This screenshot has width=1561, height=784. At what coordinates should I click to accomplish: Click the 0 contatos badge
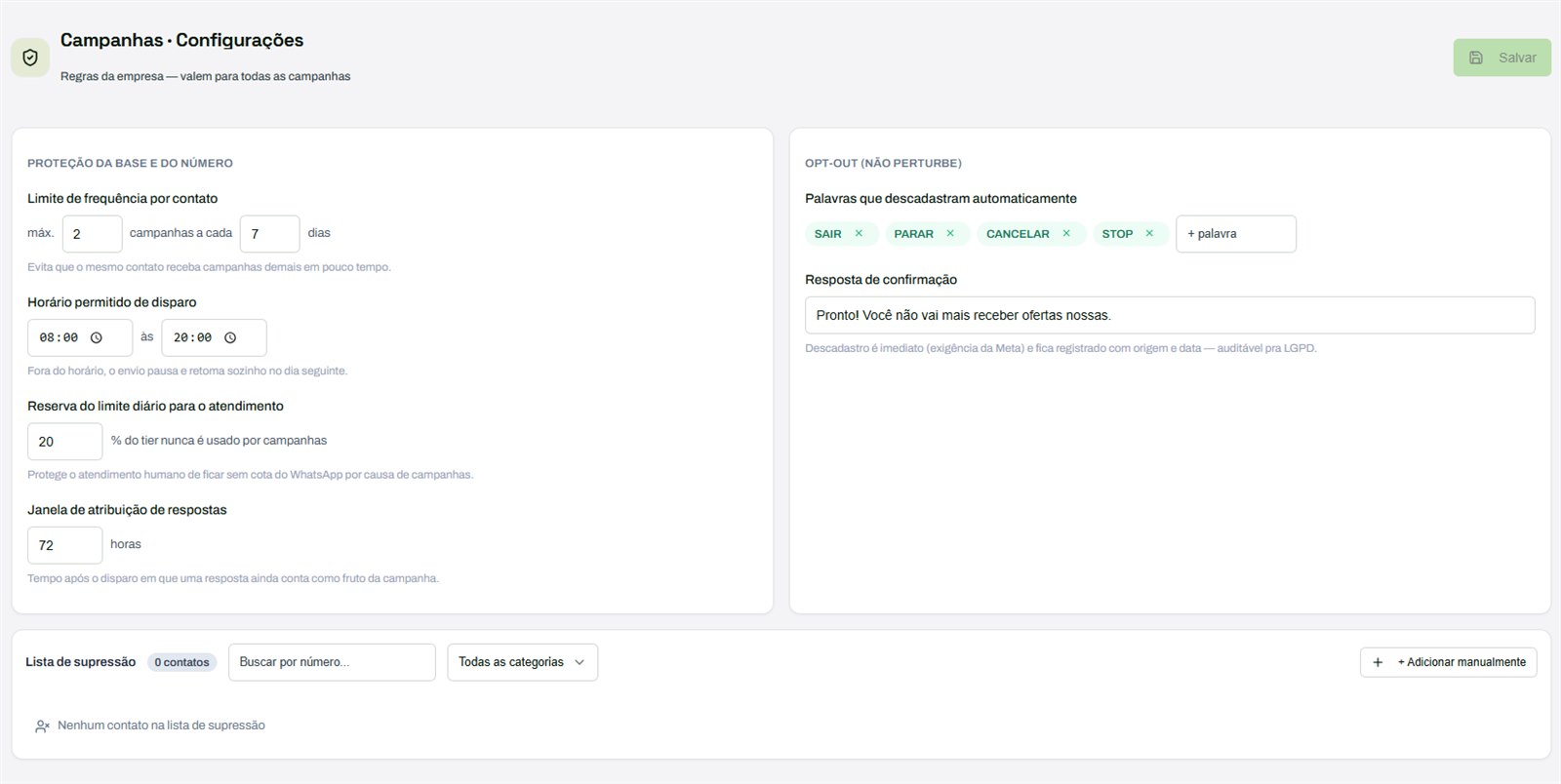(x=182, y=662)
